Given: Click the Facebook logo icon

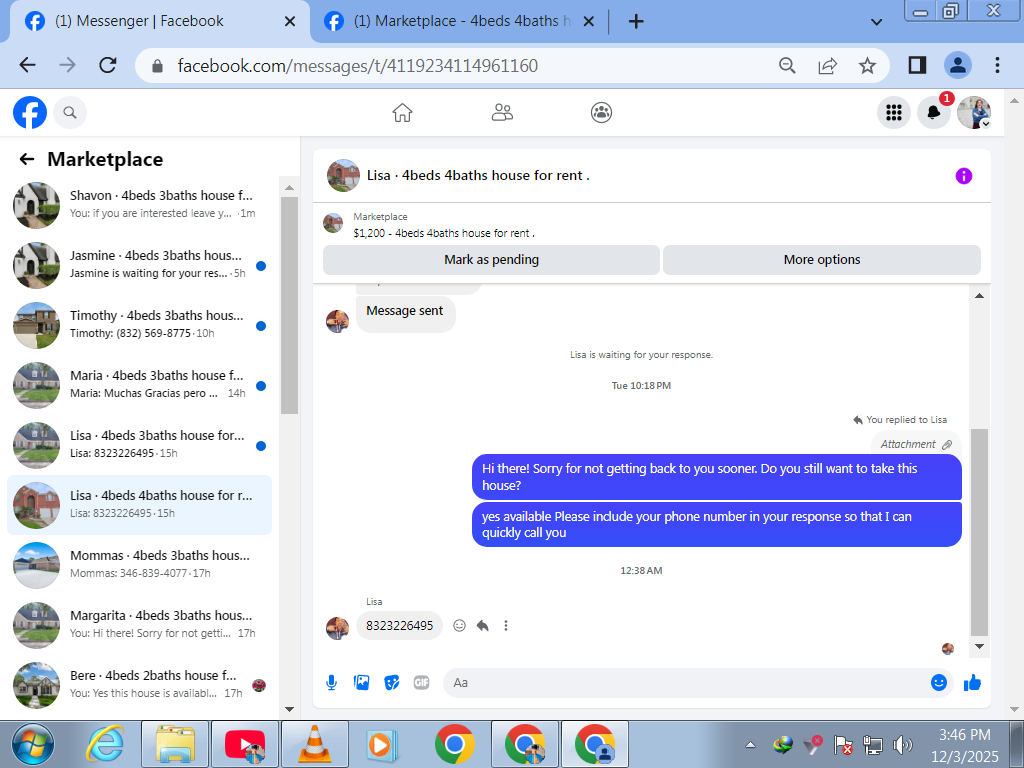Looking at the screenshot, I should (30, 113).
